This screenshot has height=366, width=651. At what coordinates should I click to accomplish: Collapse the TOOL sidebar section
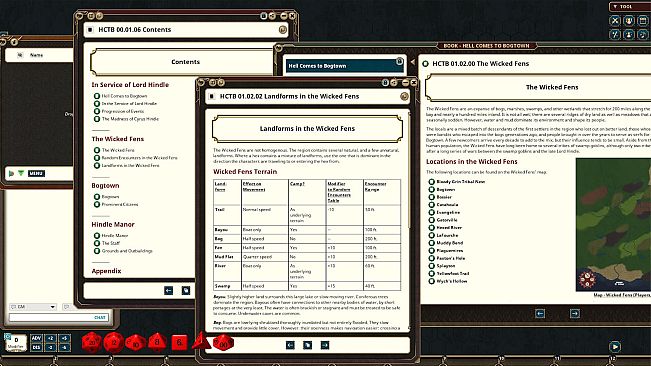tap(615, 6)
